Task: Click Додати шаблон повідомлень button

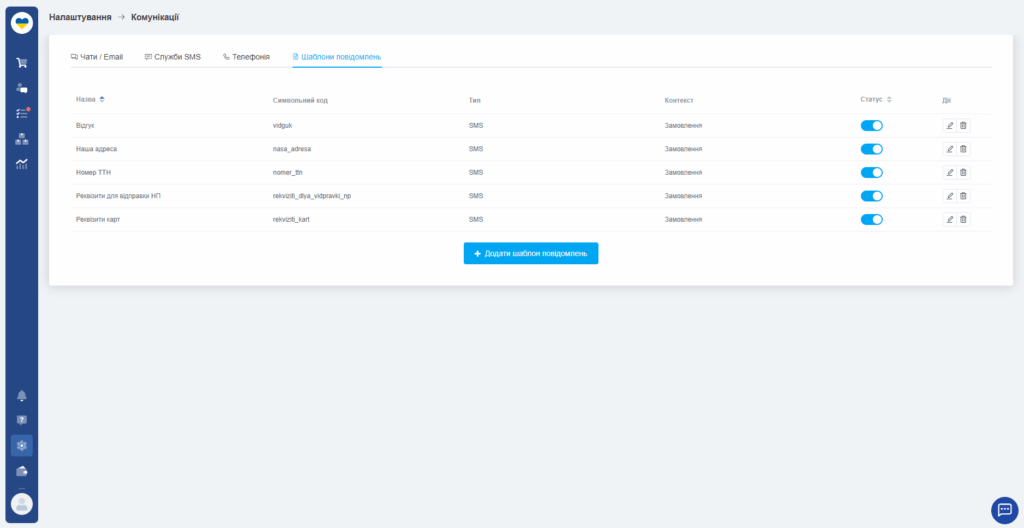Action: (531, 254)
